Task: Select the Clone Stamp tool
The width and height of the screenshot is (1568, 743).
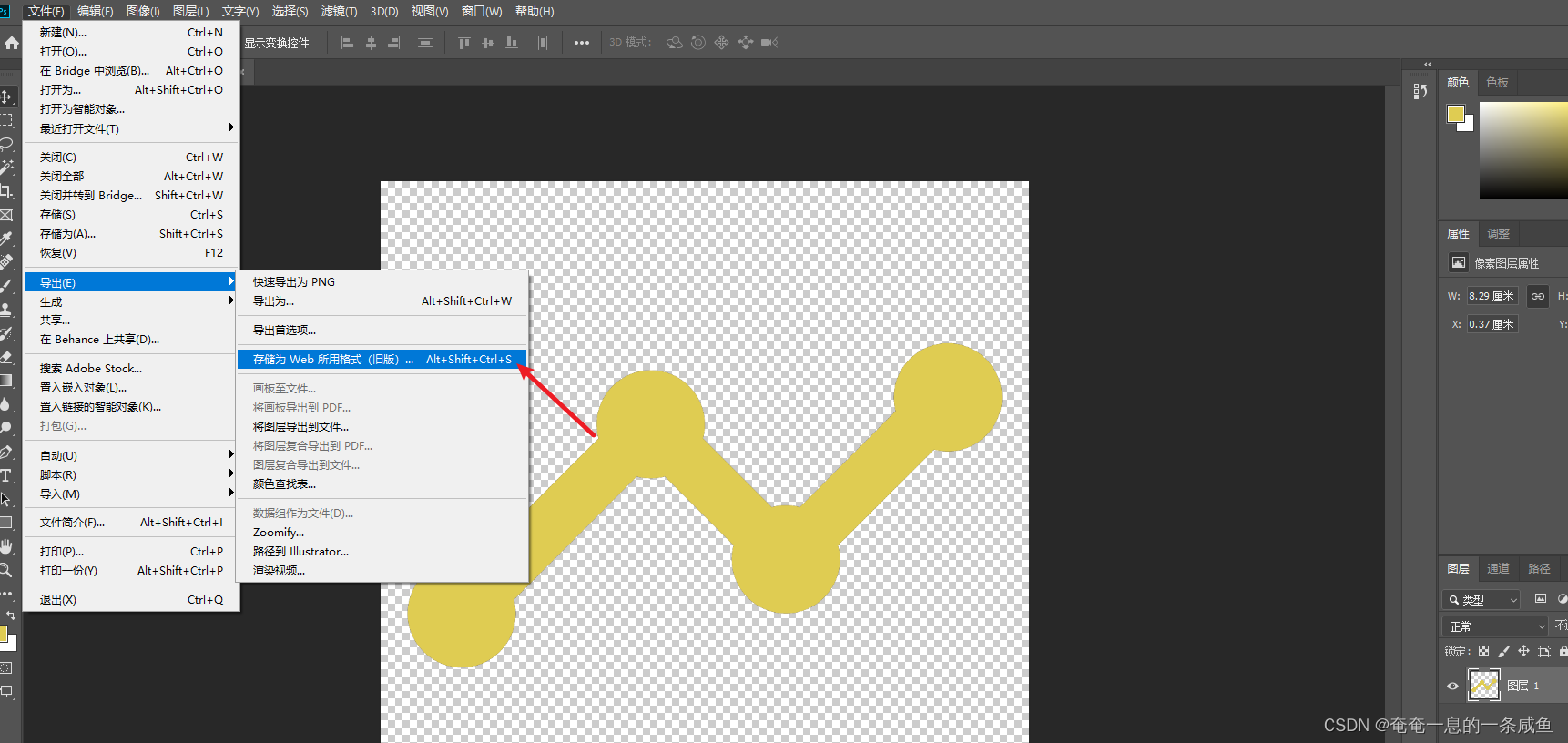Action: point(6,310)
